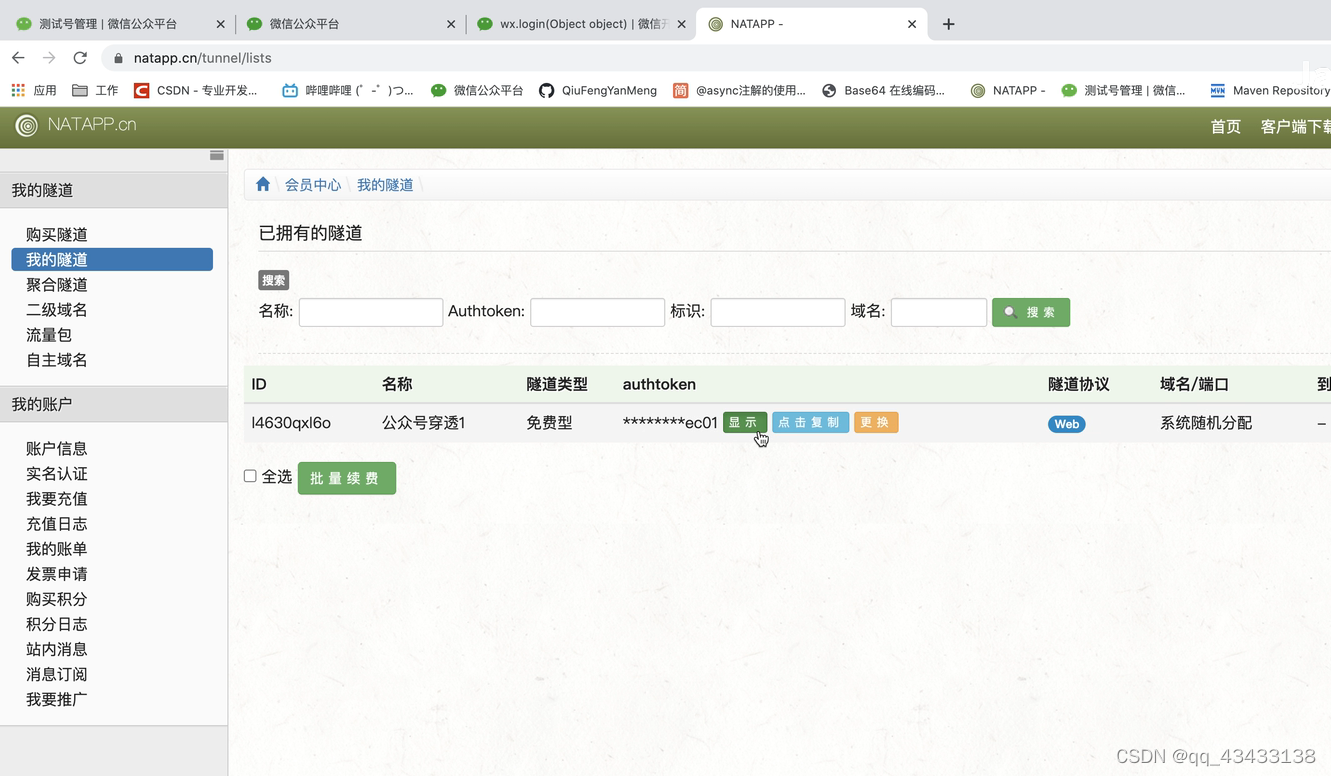Open 购买积分 in sidebar
The height and width of the screenshot is (776, 1331).
tap(57, 598)
